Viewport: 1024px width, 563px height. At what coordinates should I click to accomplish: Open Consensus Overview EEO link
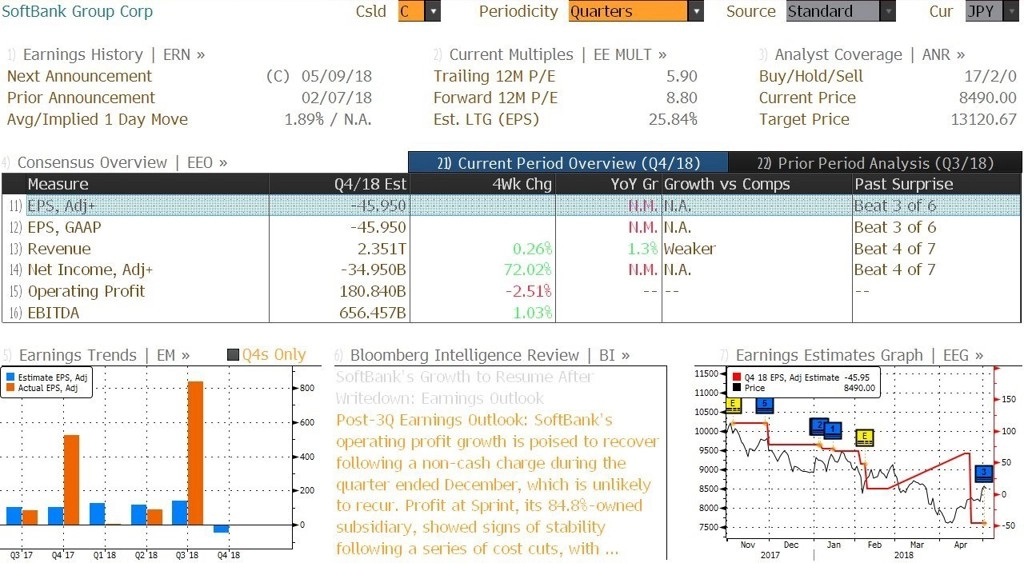[122, 162]
